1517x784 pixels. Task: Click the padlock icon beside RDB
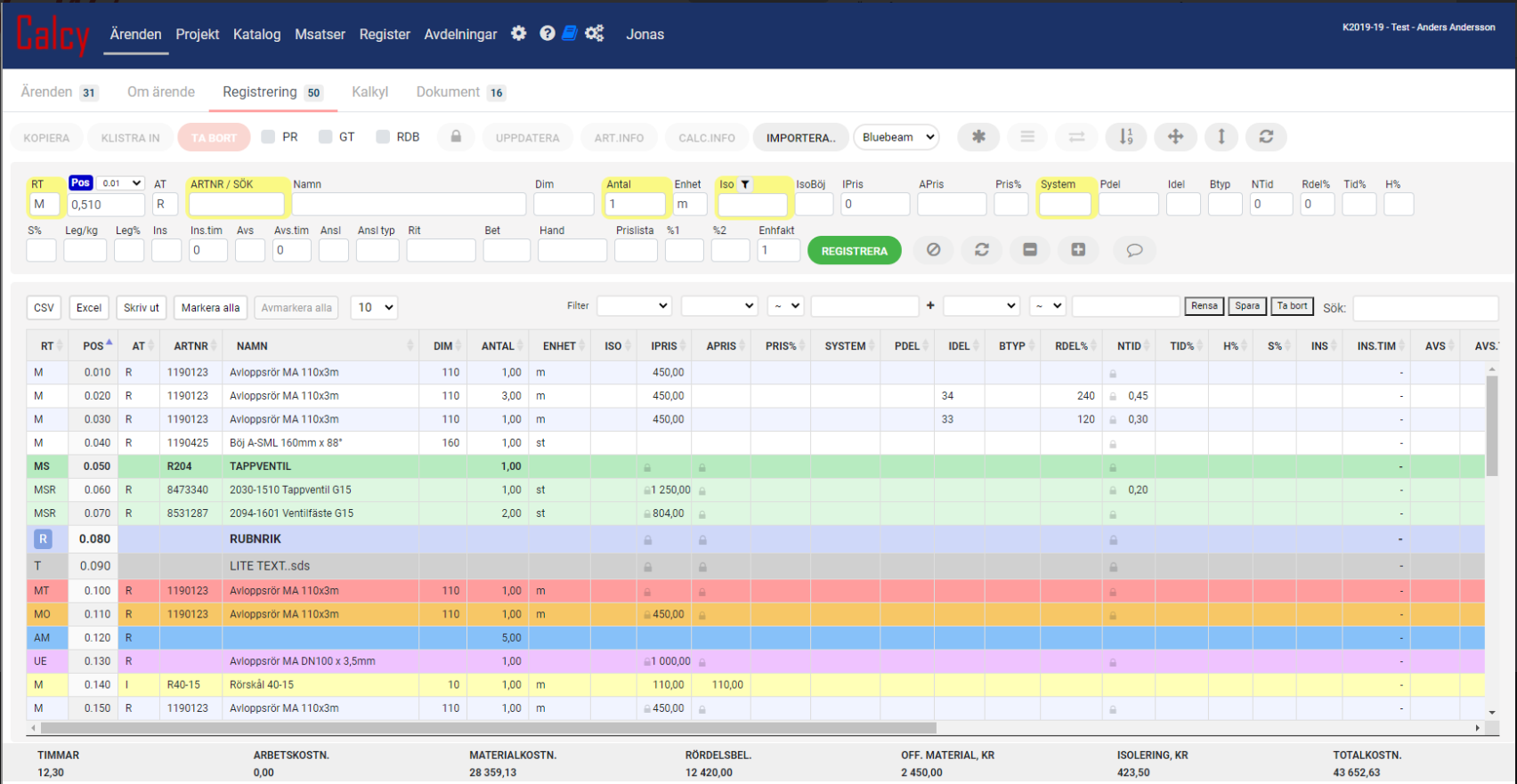click(456, 137)
